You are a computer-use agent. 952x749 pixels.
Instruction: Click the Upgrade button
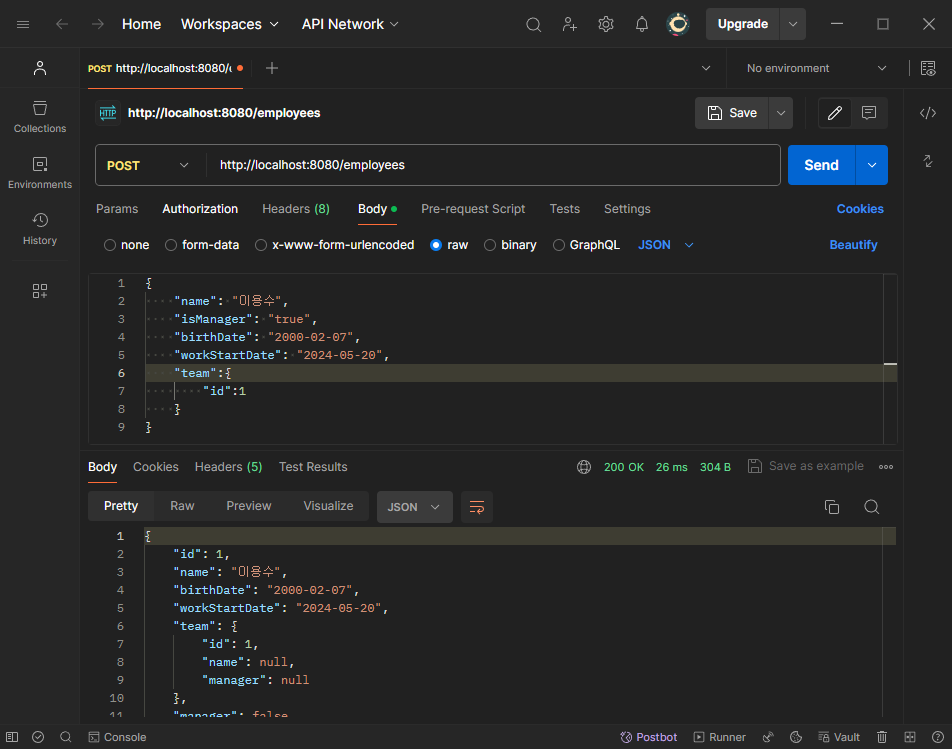click(x=743, y=24)
